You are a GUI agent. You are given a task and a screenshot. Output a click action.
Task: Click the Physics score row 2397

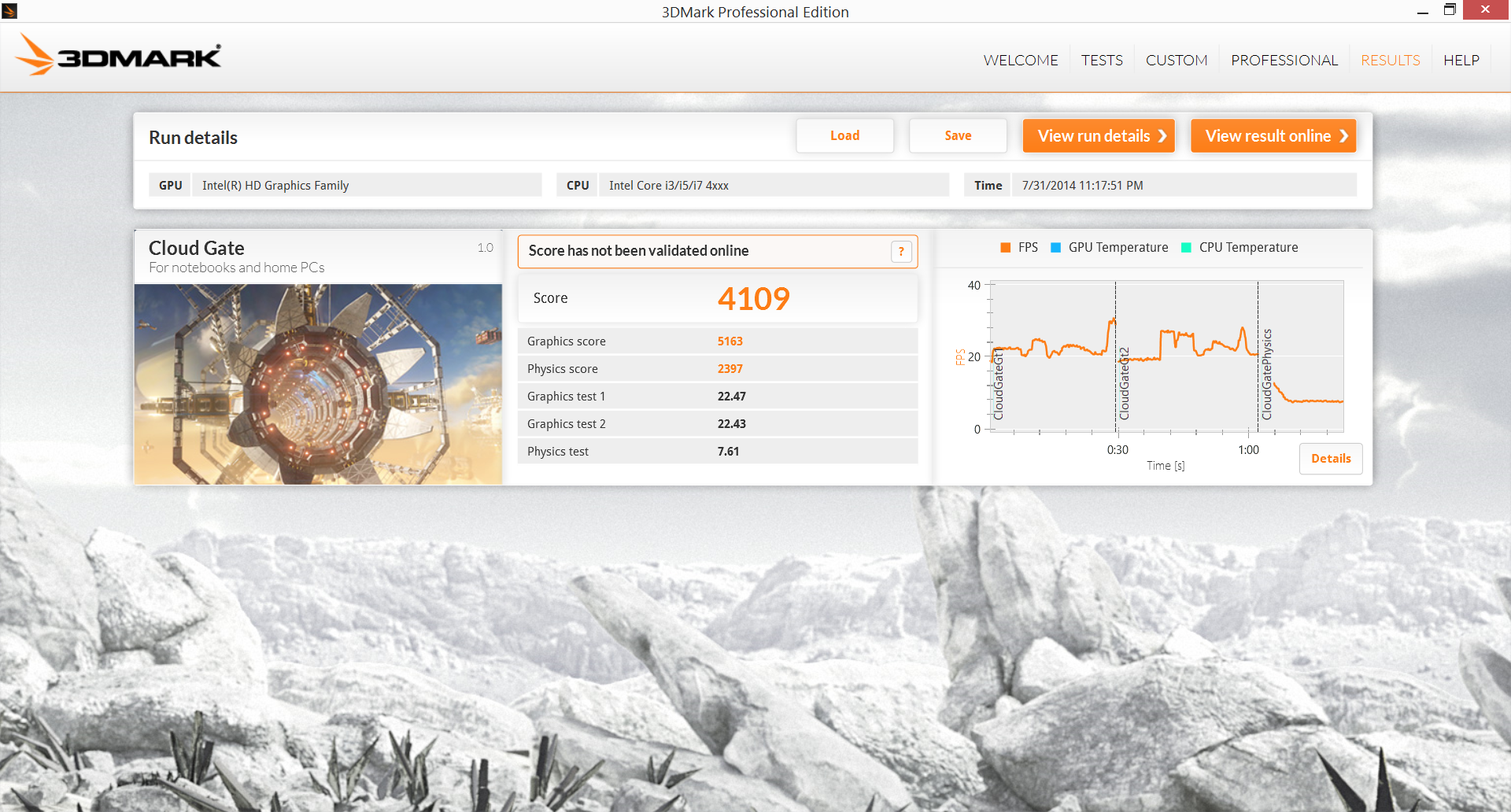[718, 368]
